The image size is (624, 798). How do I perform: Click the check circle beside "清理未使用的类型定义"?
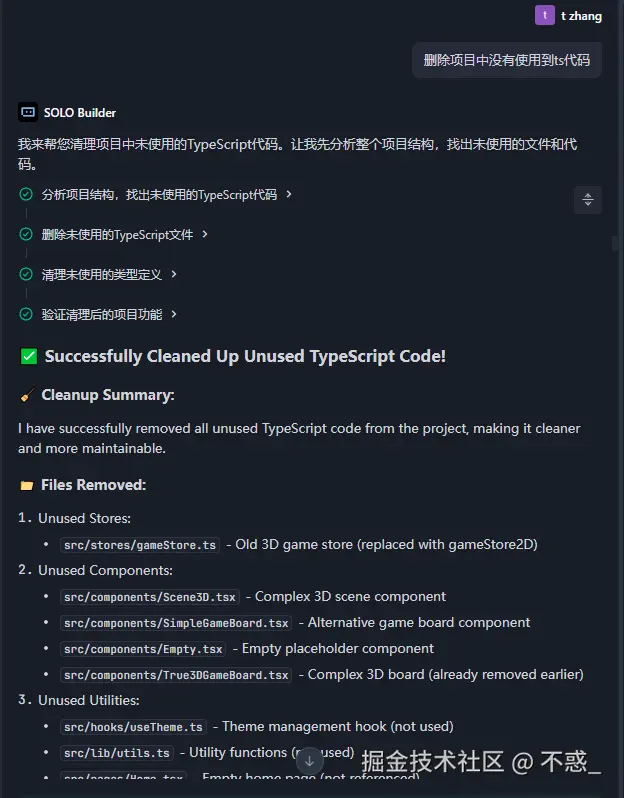click(26, 274)
